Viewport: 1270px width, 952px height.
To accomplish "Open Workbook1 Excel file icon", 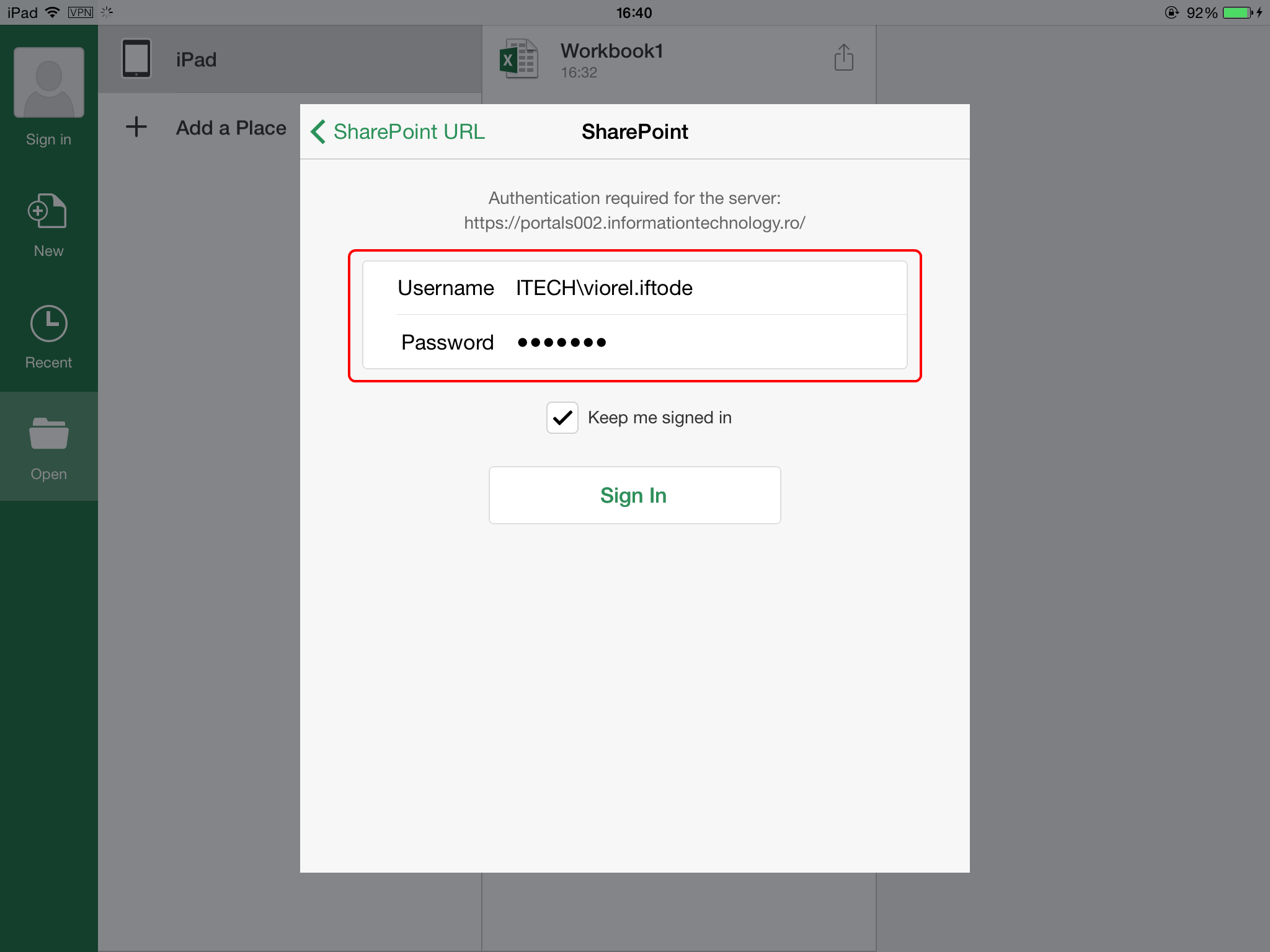I will click(x=518, y=59).
